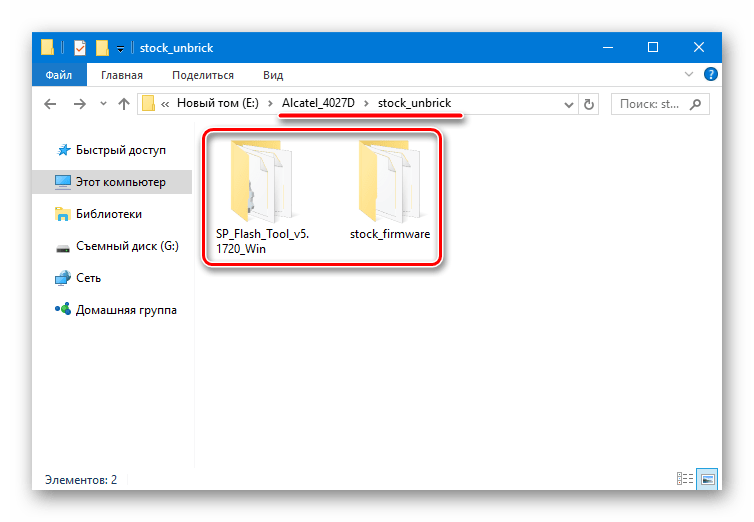The image size is (754, 522).
Task: Expand subfolders chevron after Новый том (E:)
Action: [x=270, y=103]
